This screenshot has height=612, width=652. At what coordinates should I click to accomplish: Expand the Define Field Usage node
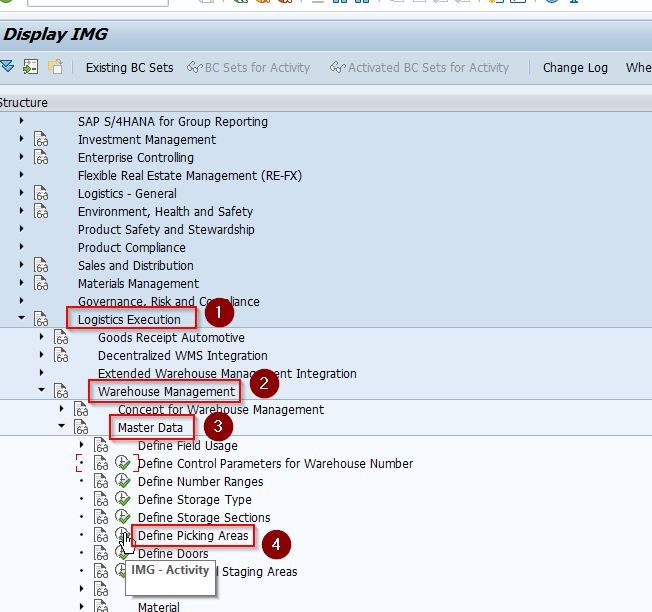click(x=82, y=445)
